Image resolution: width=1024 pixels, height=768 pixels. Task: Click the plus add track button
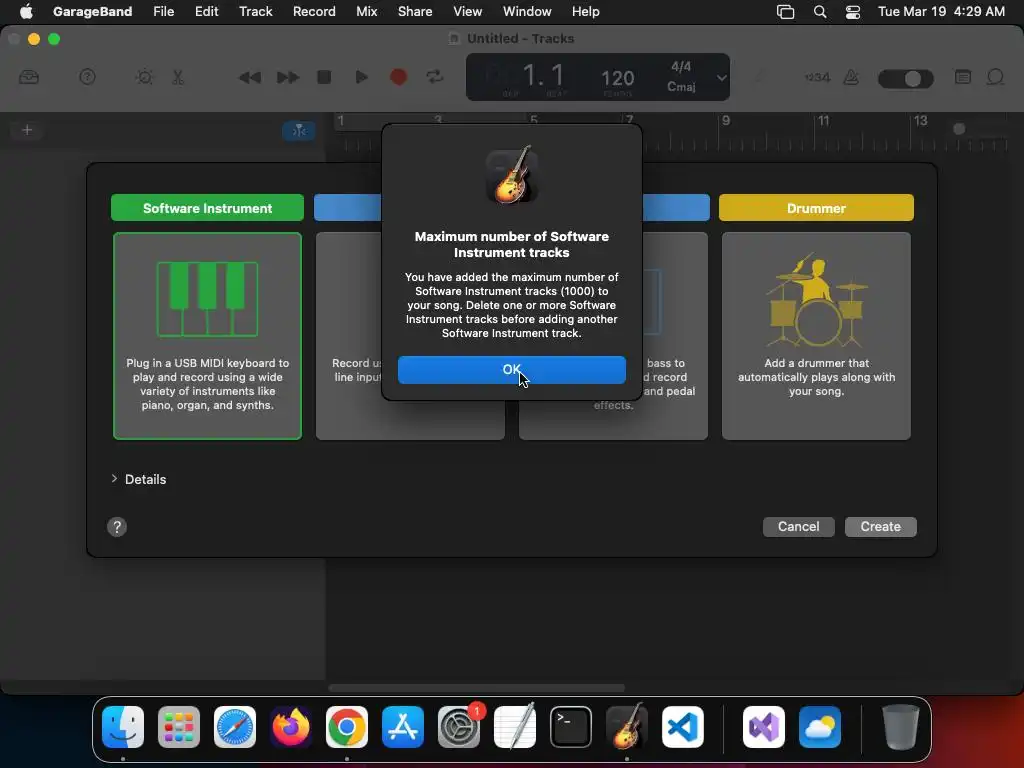27,130
